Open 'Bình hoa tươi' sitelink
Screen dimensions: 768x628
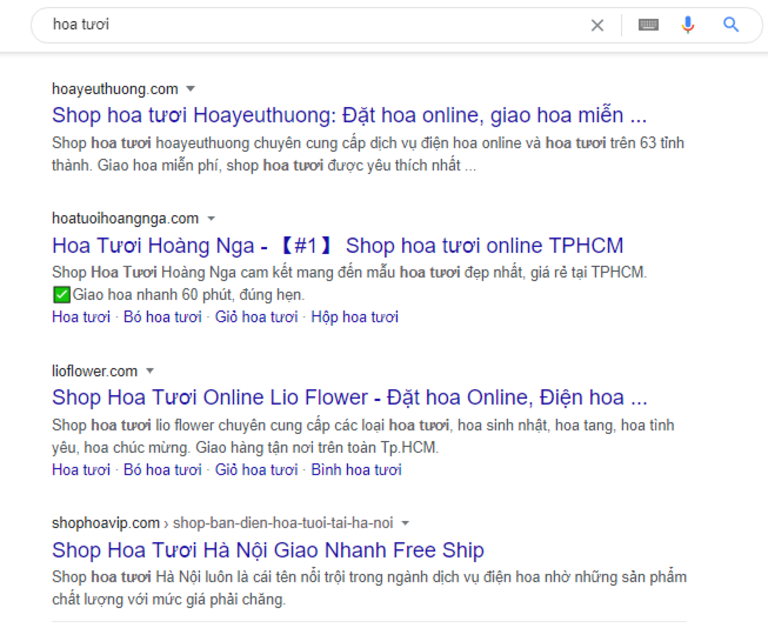[x=356, y=469]
